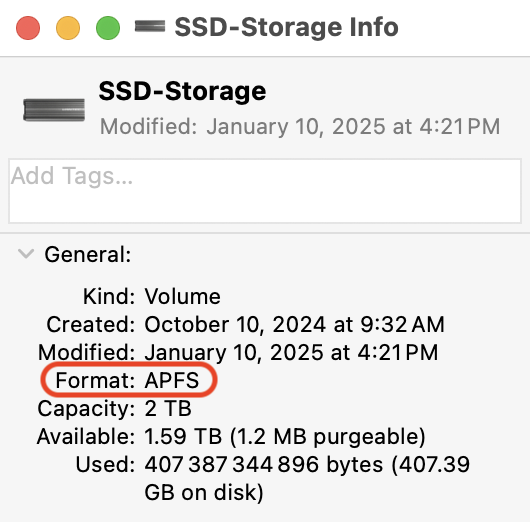Image resolution: width=530 pixels, height=522 pixels.
Task: Click into the Add Tags field
Action: tap(265, 191)
